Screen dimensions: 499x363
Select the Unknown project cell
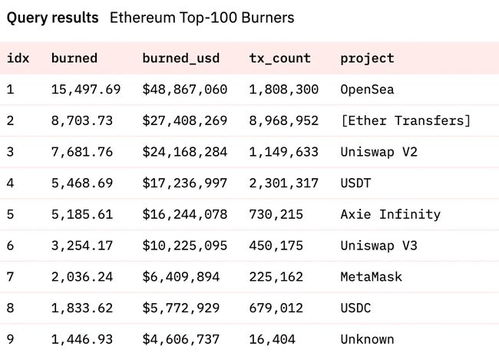click(367, 339)
